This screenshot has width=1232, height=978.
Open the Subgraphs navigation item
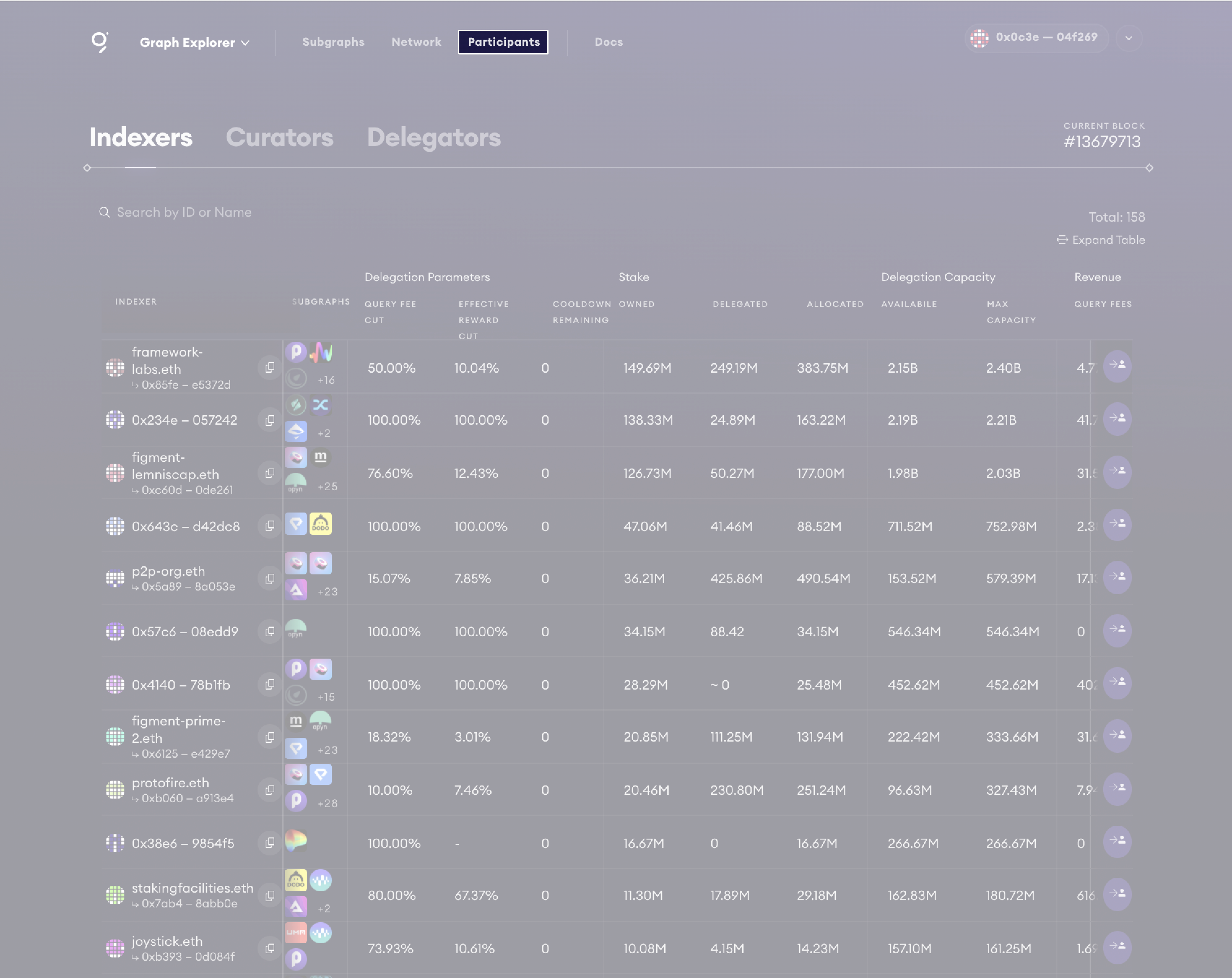pyautogui.click(x=333, y=42)
